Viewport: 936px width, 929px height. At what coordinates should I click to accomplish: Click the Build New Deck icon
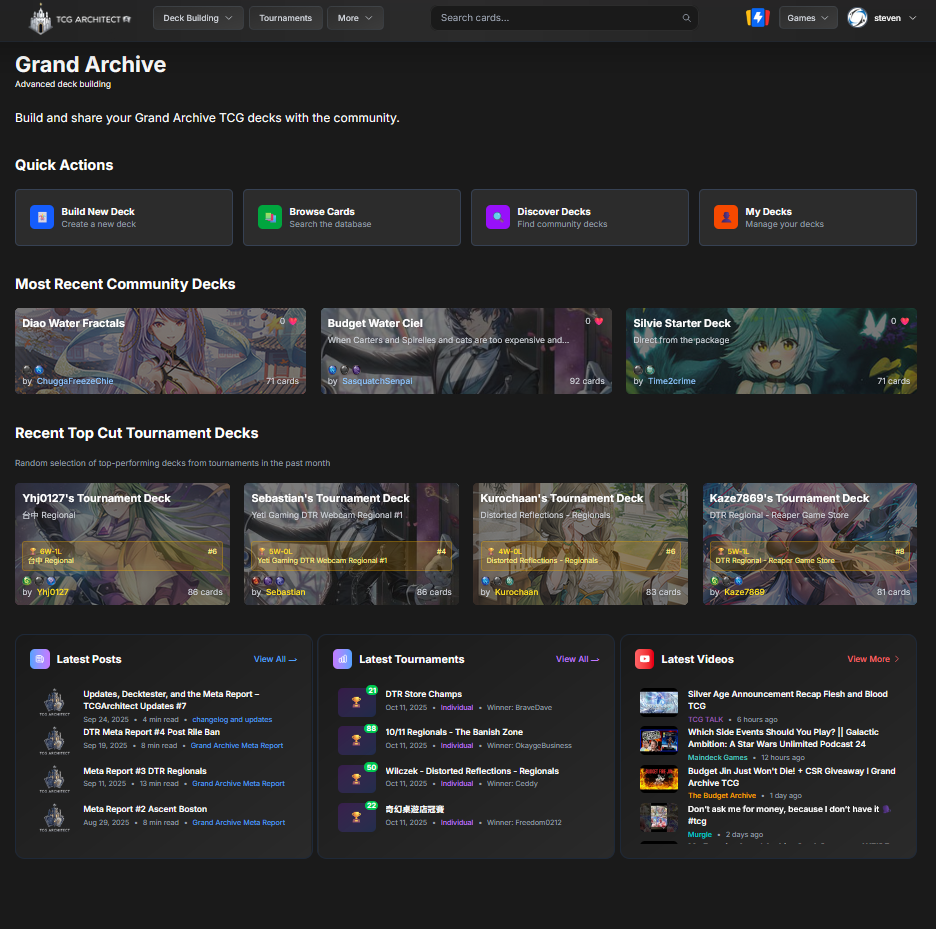(41, 217)
